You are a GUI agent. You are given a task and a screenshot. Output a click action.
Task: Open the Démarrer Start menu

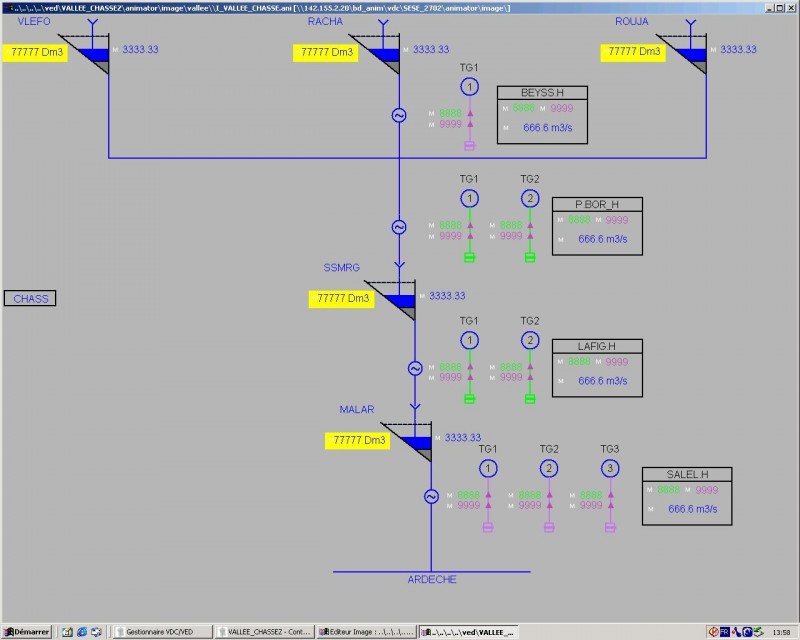click(x=25, y=631)
